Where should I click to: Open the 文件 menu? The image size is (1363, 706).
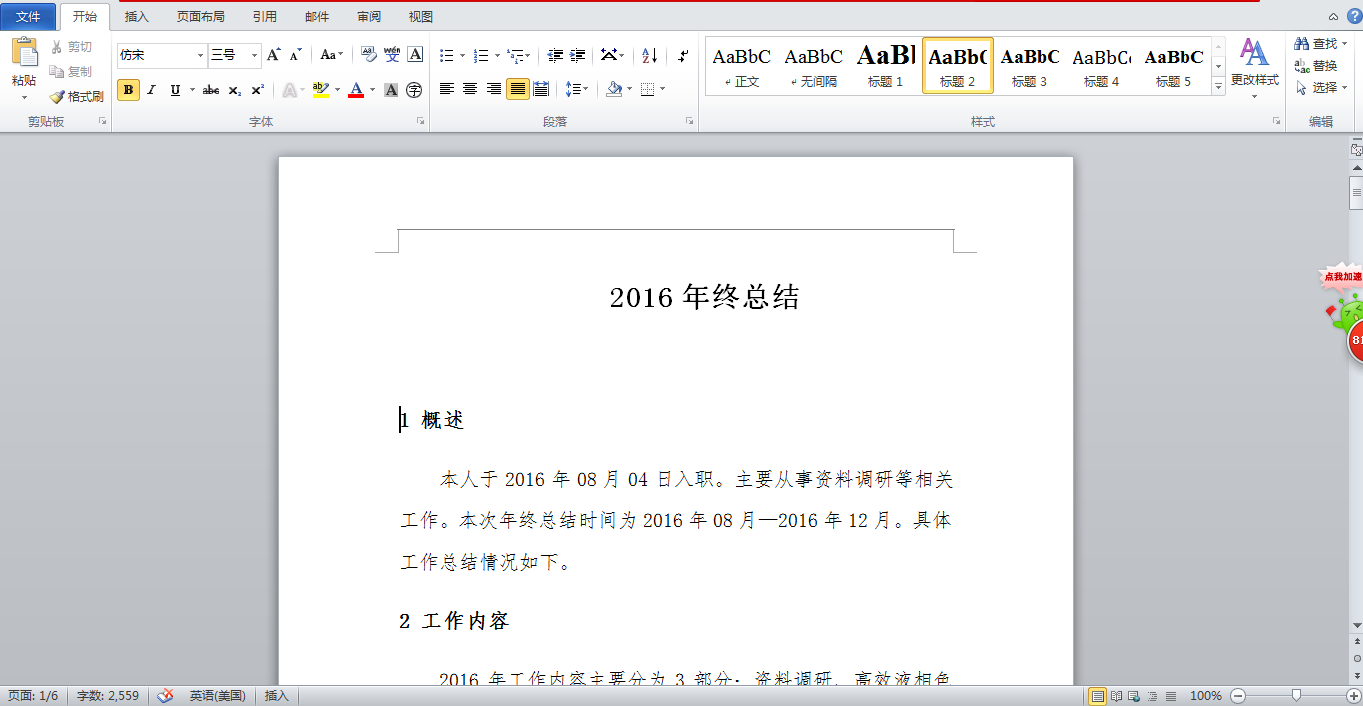click(29, 16)
